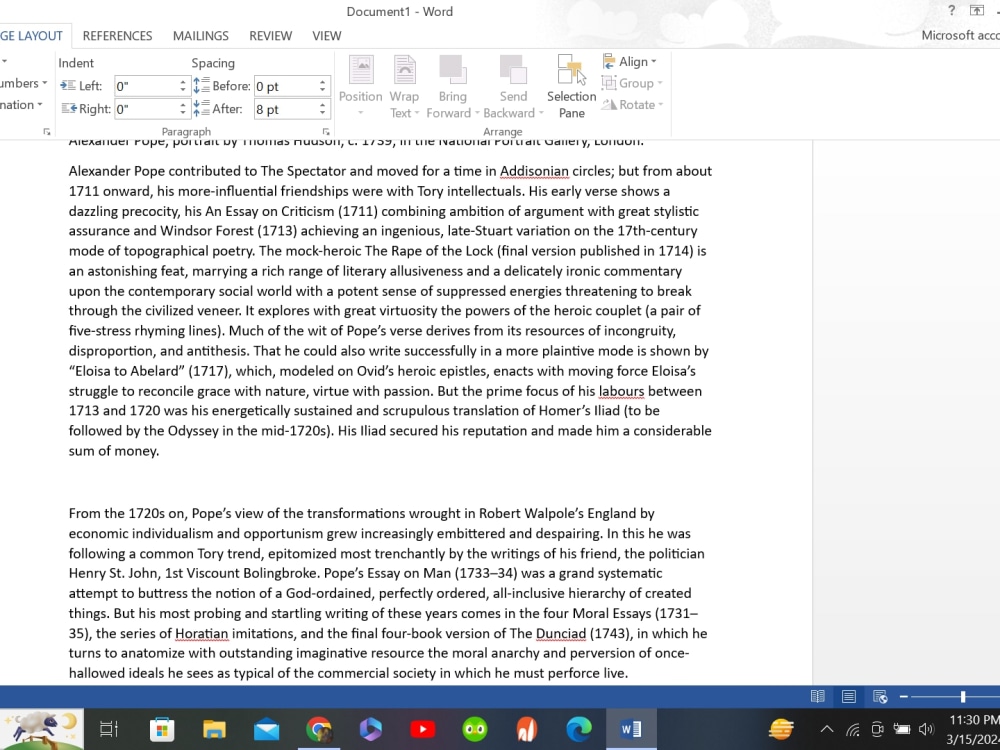Viewport: 1000px width, 750px height.
Task: Open Word Help question mark
Action: click(952, 10)
